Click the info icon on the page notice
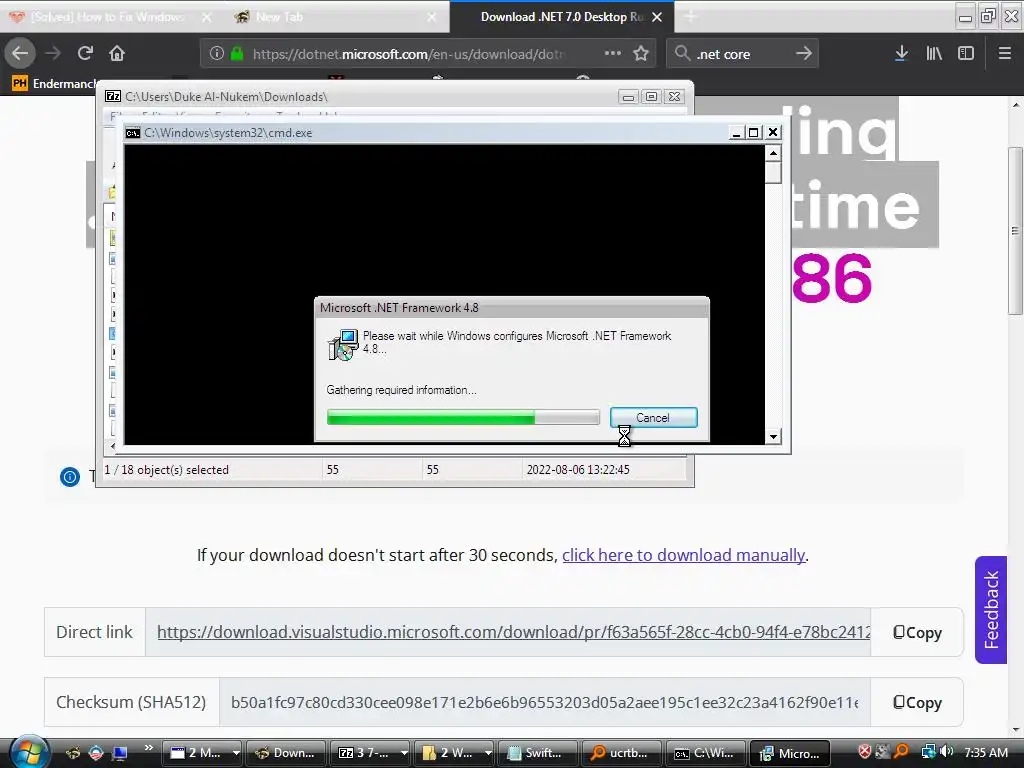 coord(70,477)
